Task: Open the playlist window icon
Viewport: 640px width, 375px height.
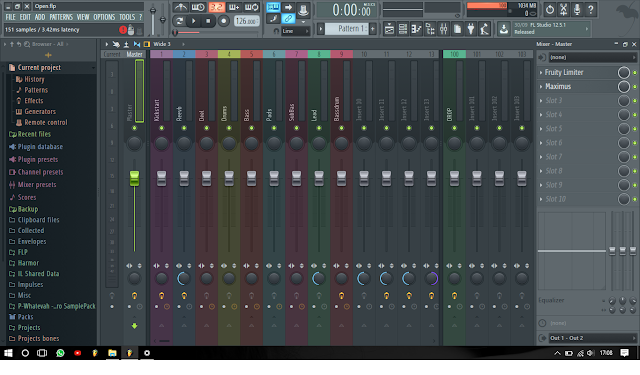Action: click(389, 29)
